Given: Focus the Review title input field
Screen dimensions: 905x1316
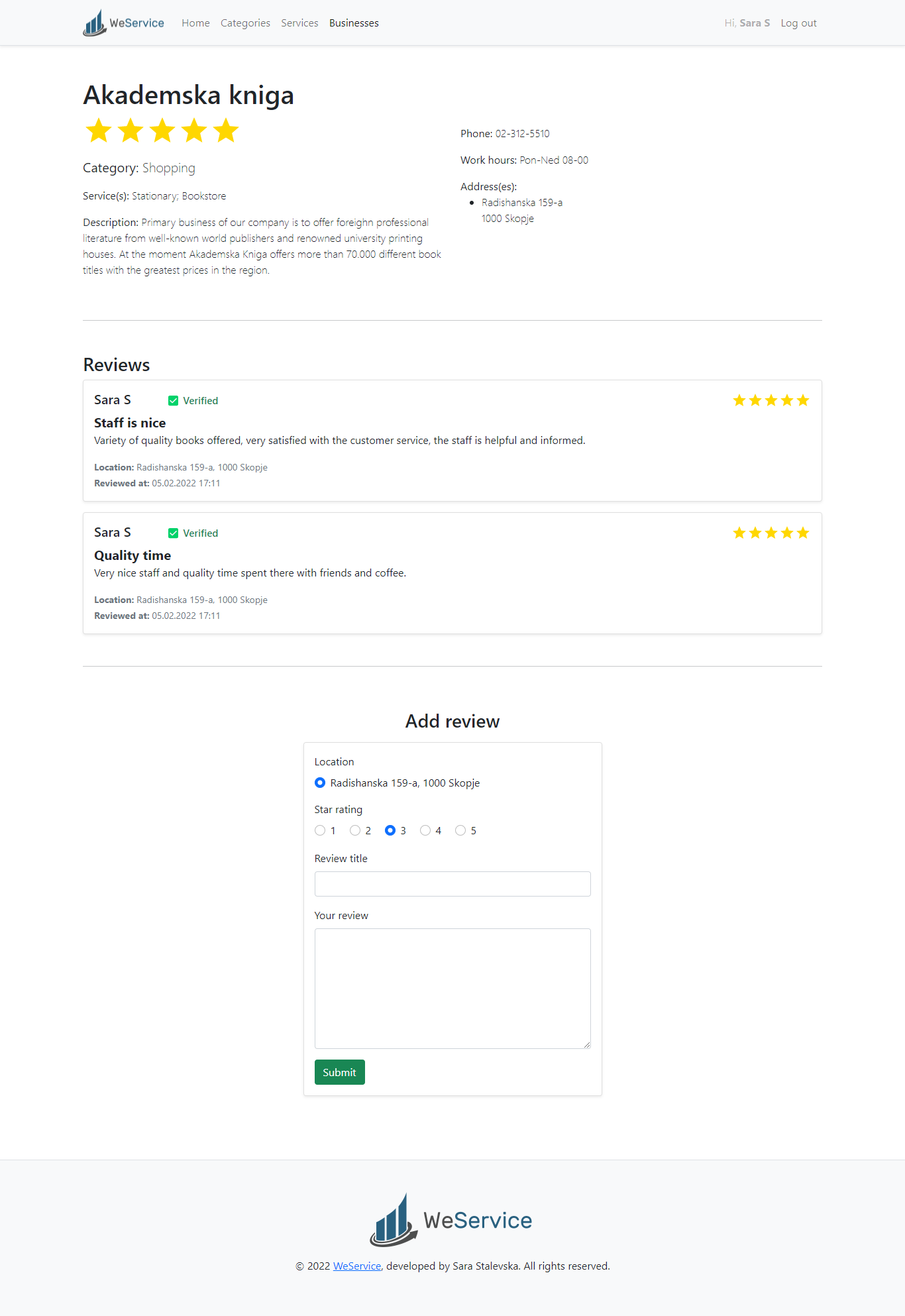Looking at the screenshot, I should click(452, 884).
